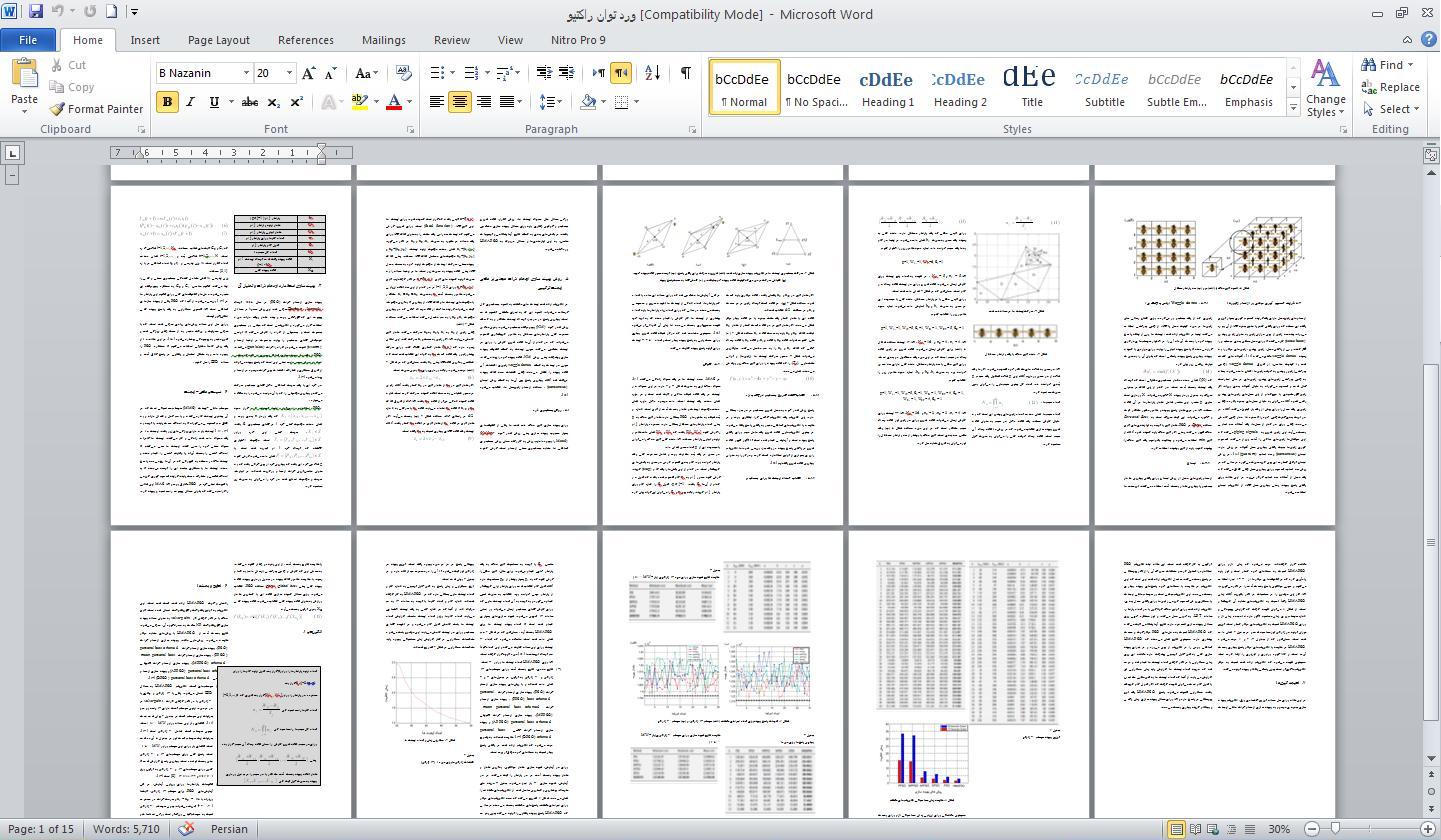
Task: Expand the Styles gallery more arrow
Action: (1292, 107)
